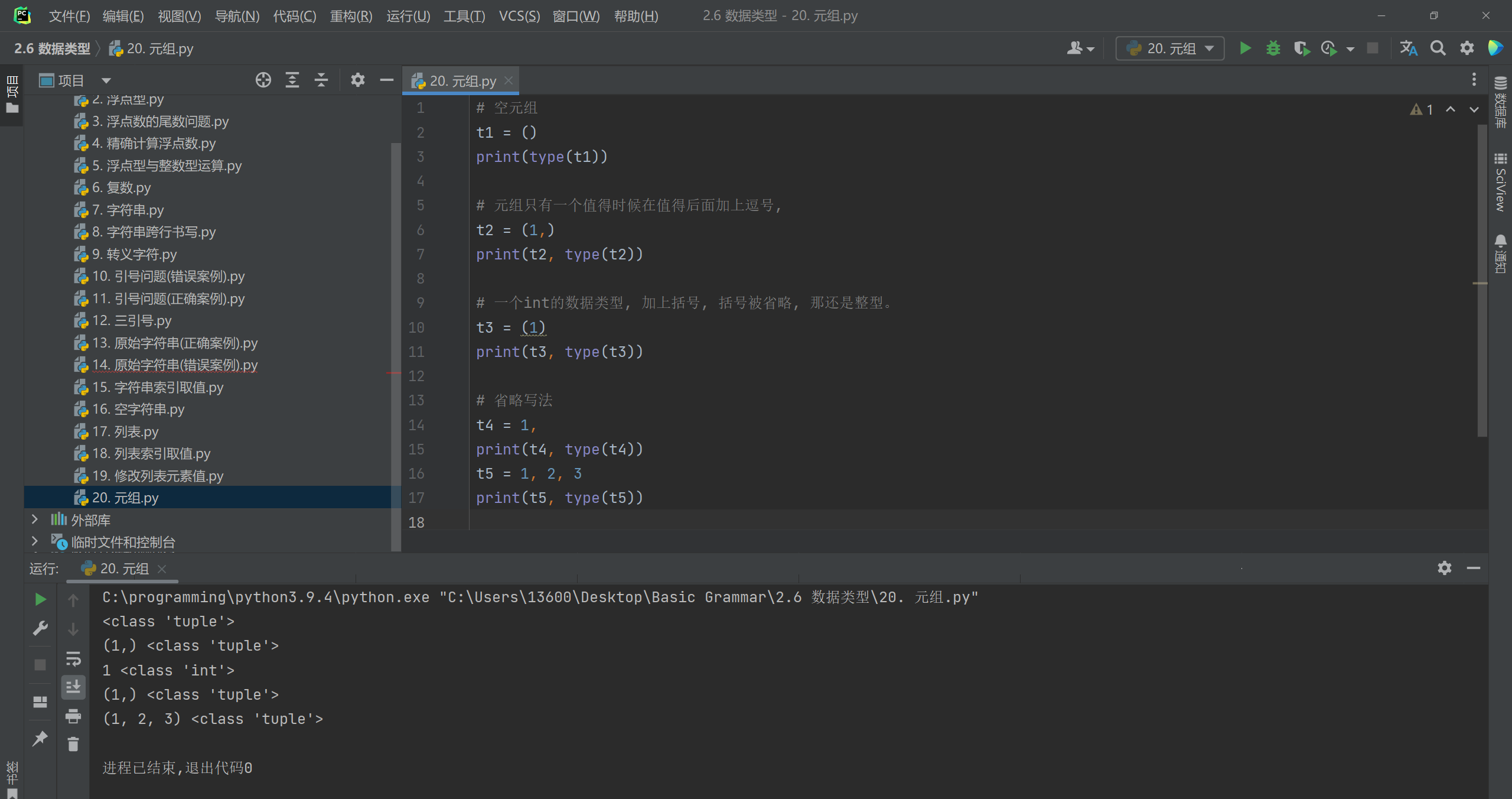Open the profiler options dropdown arrow
The width and height of the screenshot is (1512, 799).
click(1350, 49)
